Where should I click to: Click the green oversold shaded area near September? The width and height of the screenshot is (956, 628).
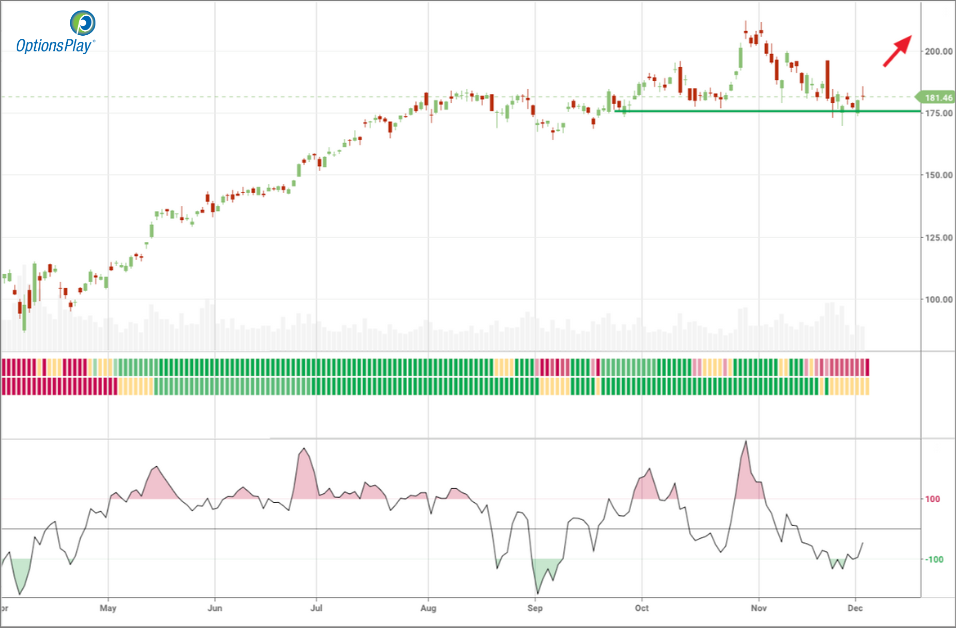coord(544,570)
